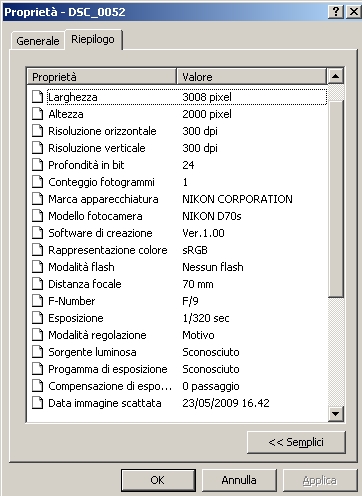Cancel with the Annulla button
Screen dimensions: 362x496
pyautogui.click(x=239, y=480)
